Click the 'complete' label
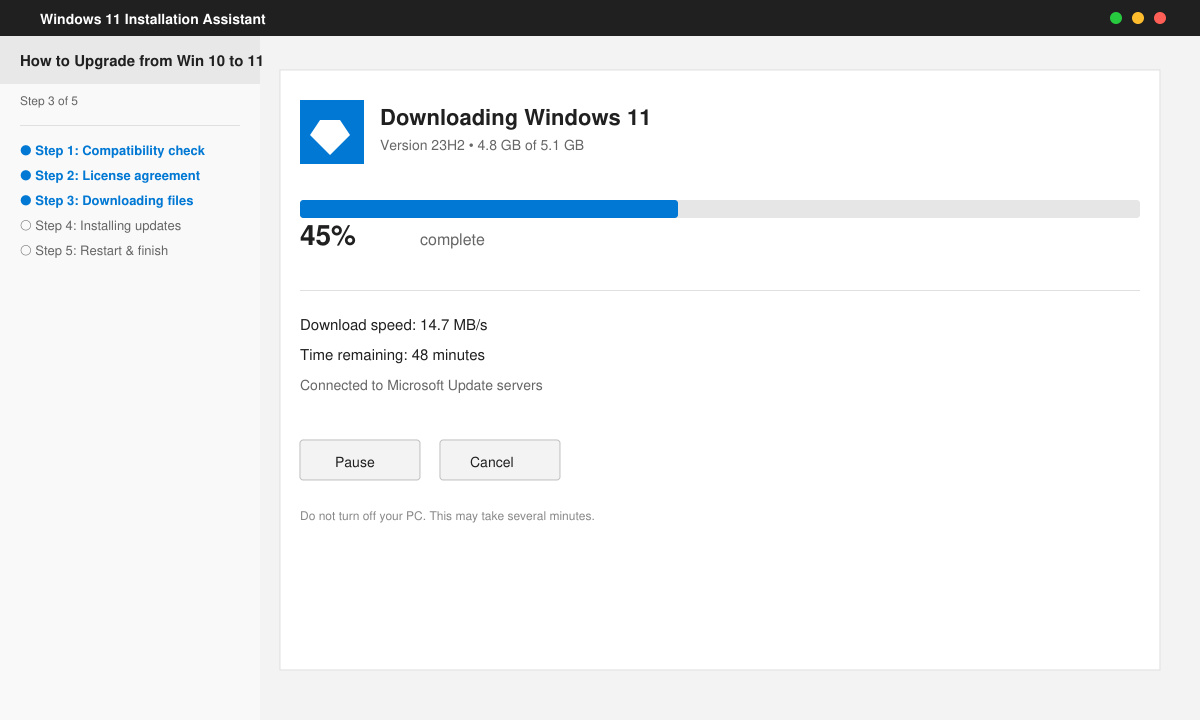The height and width of the screenshot is (720, 1200). pos(452,240)
